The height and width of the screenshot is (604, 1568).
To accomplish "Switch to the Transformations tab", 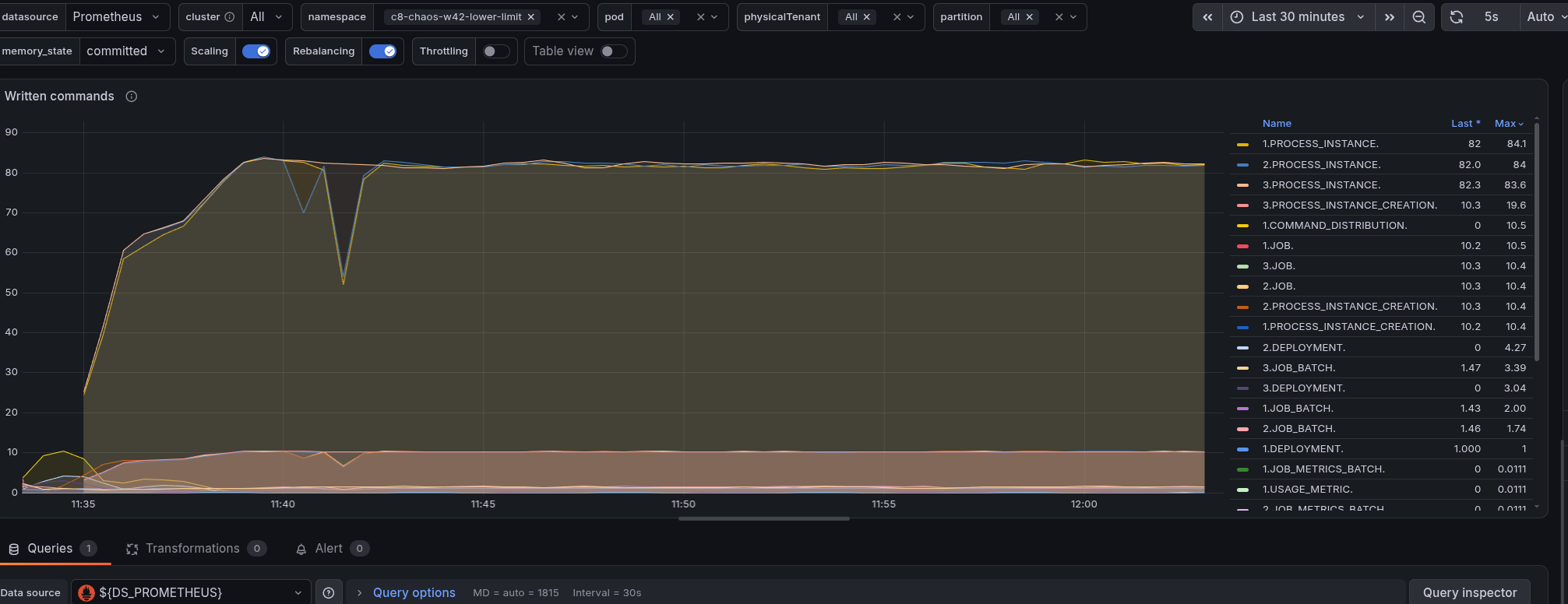I will tap(196, 549).
